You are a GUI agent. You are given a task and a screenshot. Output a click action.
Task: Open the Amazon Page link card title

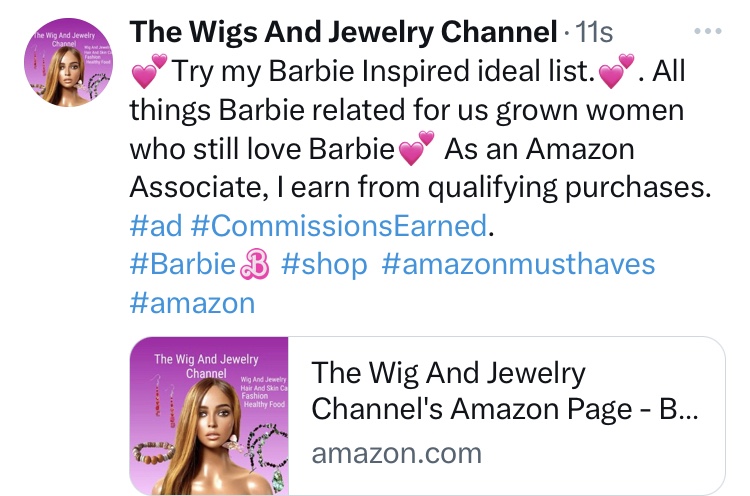tap(505, 390)
